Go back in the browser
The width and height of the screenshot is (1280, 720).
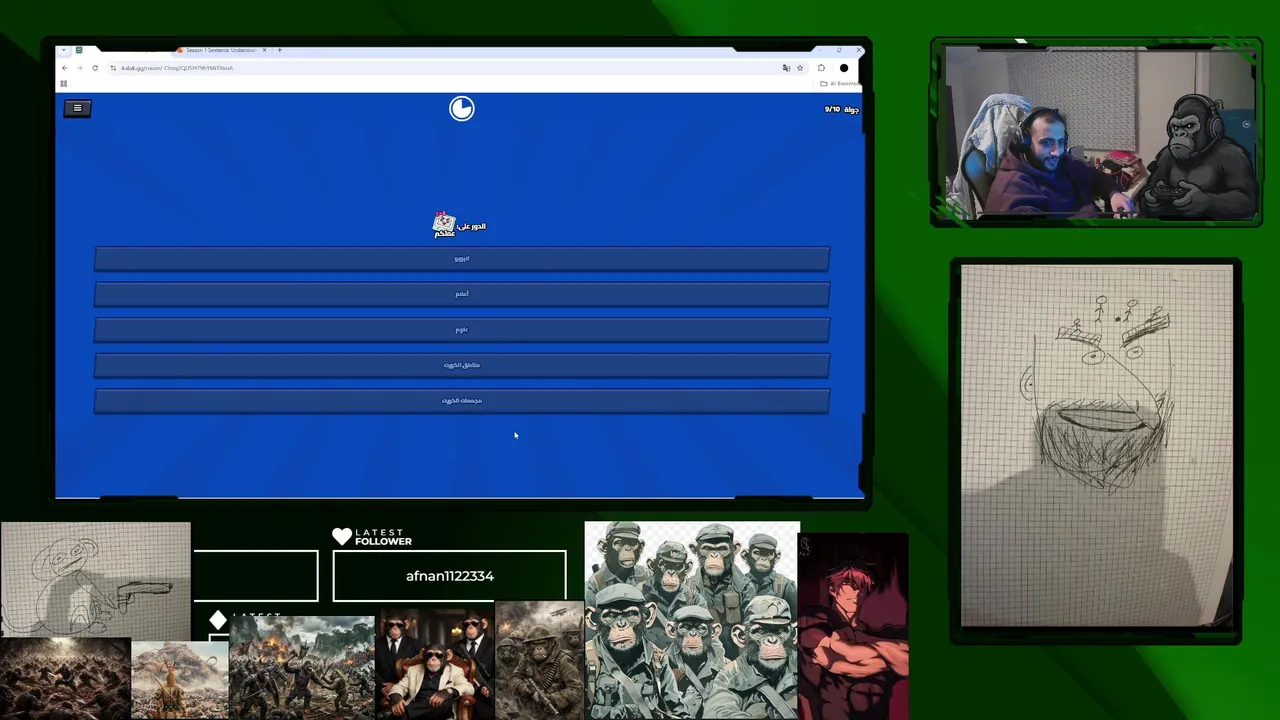click(x=65, y=68)
